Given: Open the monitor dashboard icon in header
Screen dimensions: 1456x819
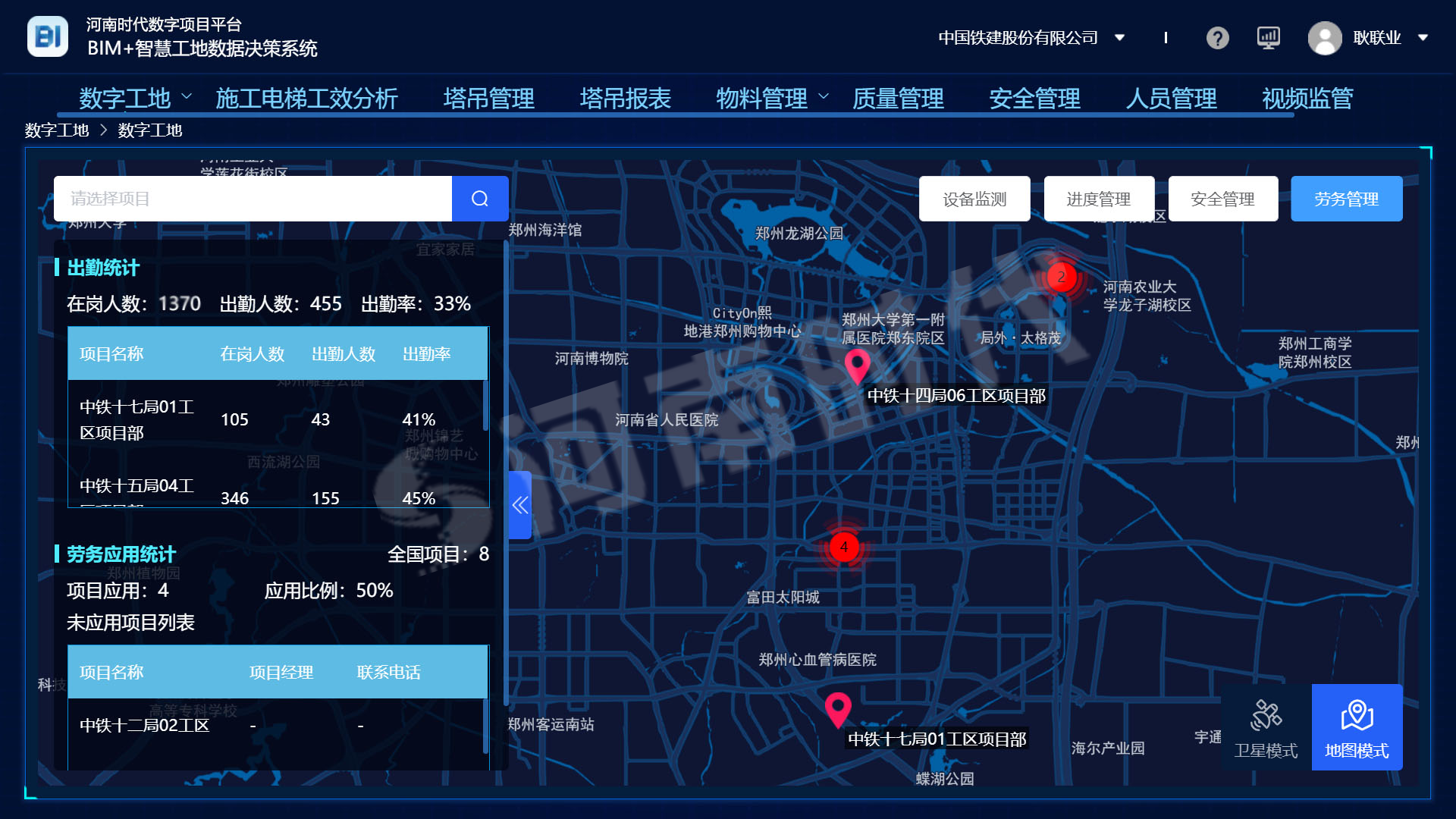Looking at the screenshot, I should tap(1268, 37).
